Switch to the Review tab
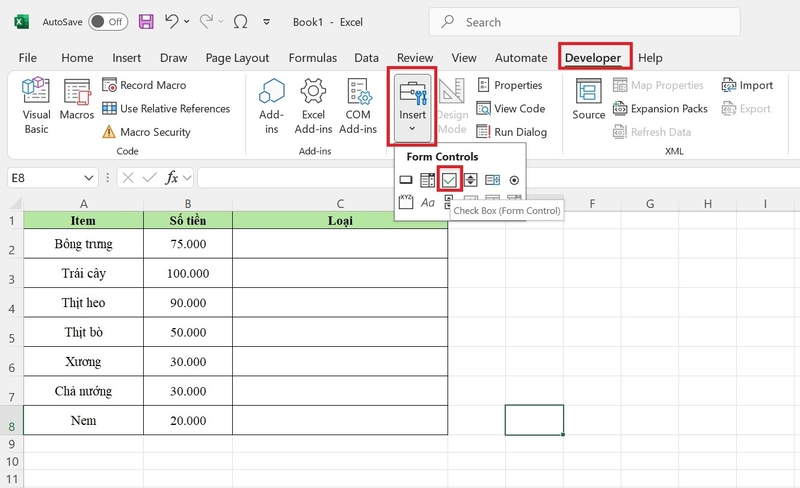Image resolution: width=800 pixels, height=488 pixels. (415, 58)
